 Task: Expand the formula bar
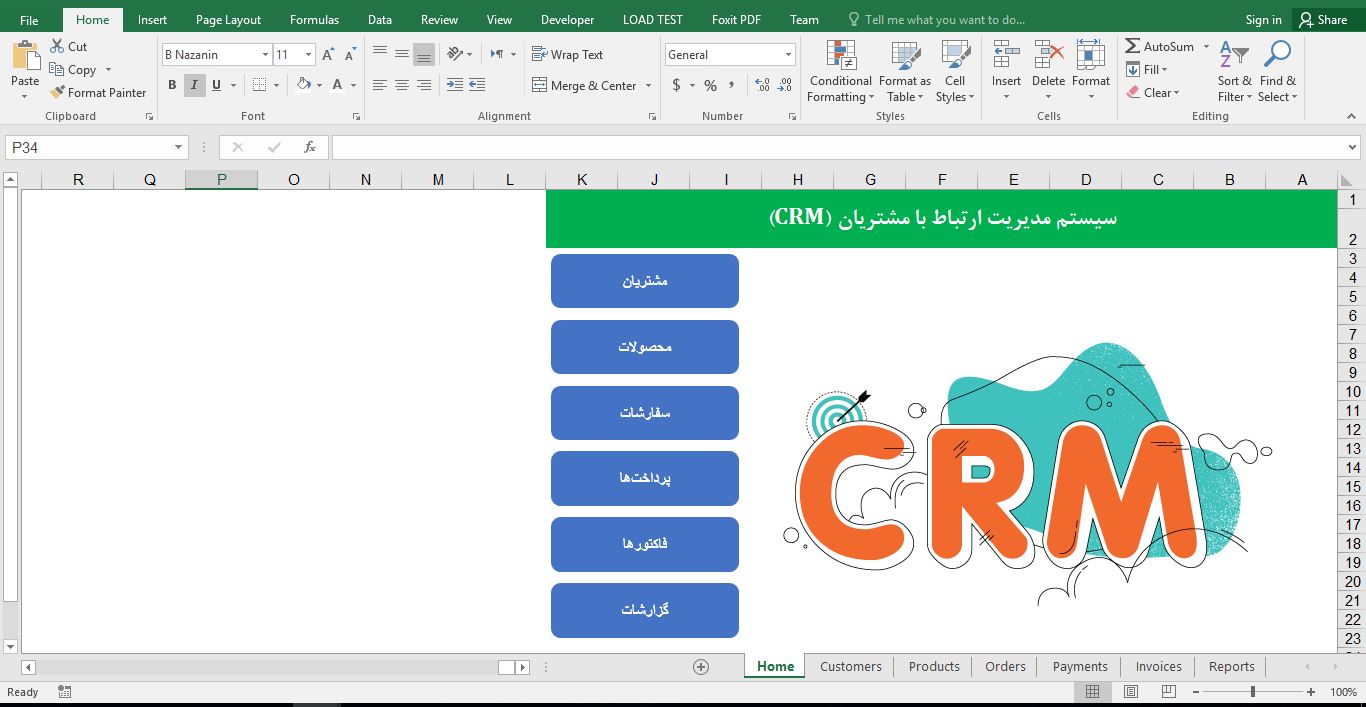(x=1353, y=147)
